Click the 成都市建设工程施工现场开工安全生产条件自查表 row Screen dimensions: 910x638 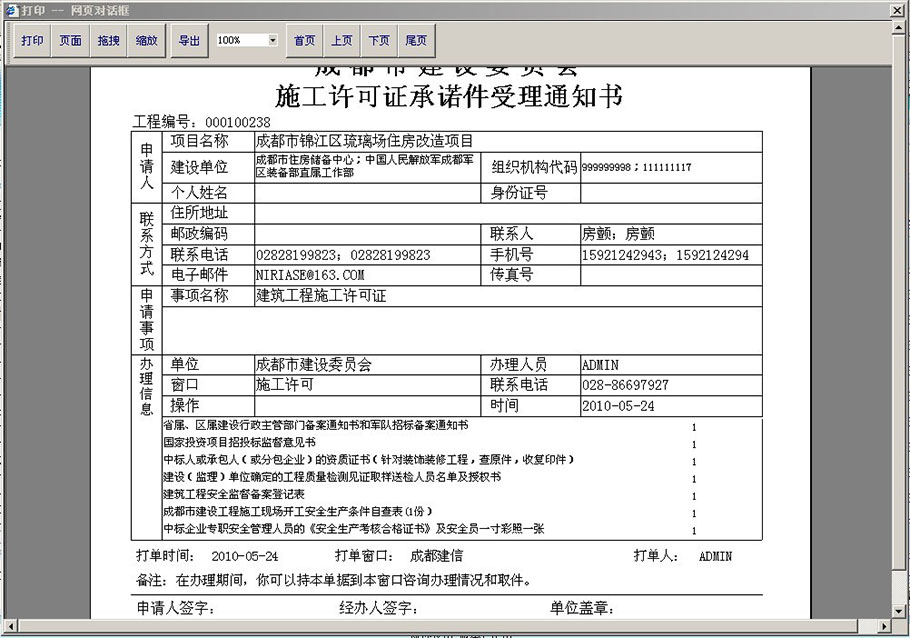[x=298, y=511]
